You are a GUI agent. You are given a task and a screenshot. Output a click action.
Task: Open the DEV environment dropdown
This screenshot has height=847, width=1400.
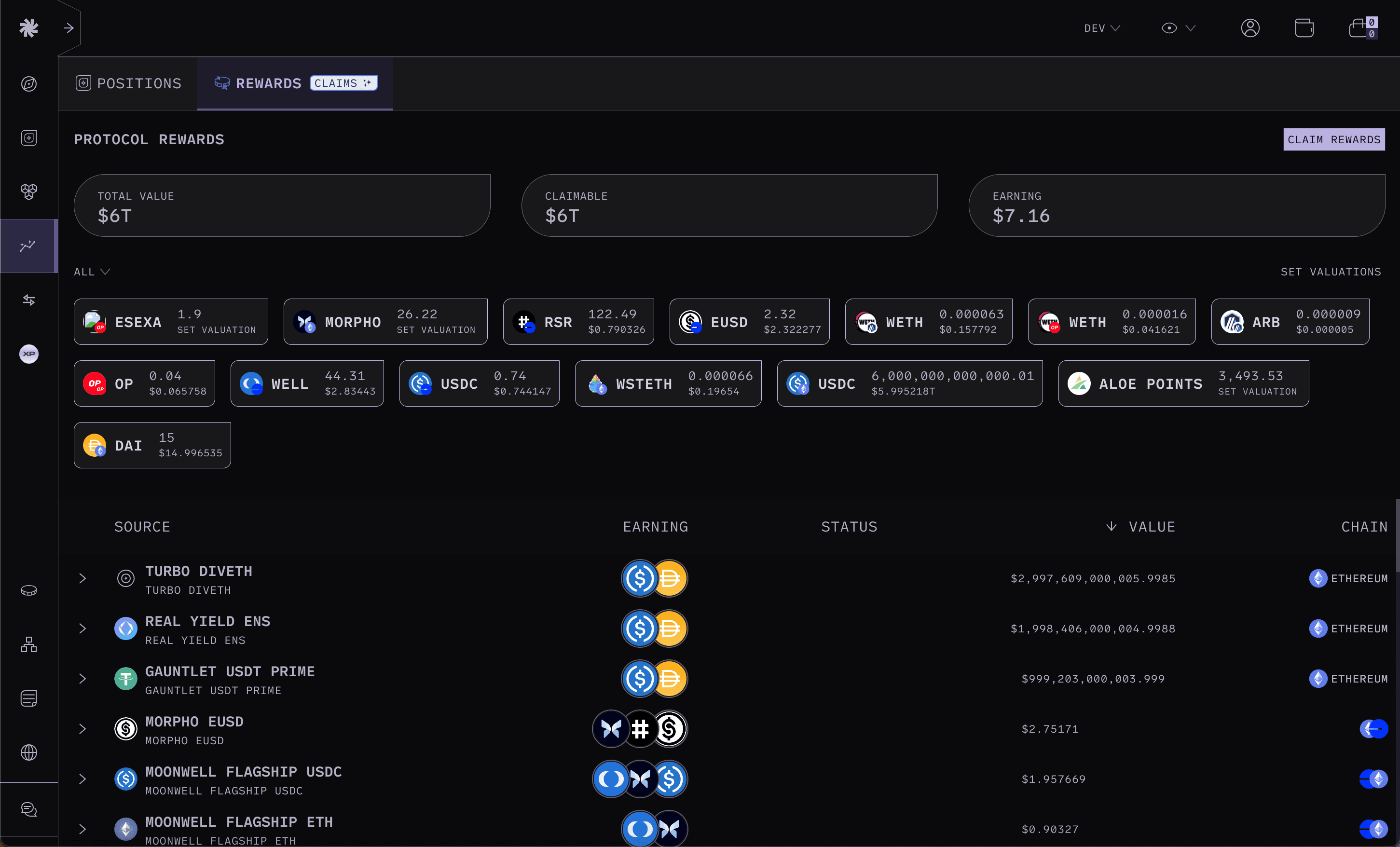[1102, 28]
